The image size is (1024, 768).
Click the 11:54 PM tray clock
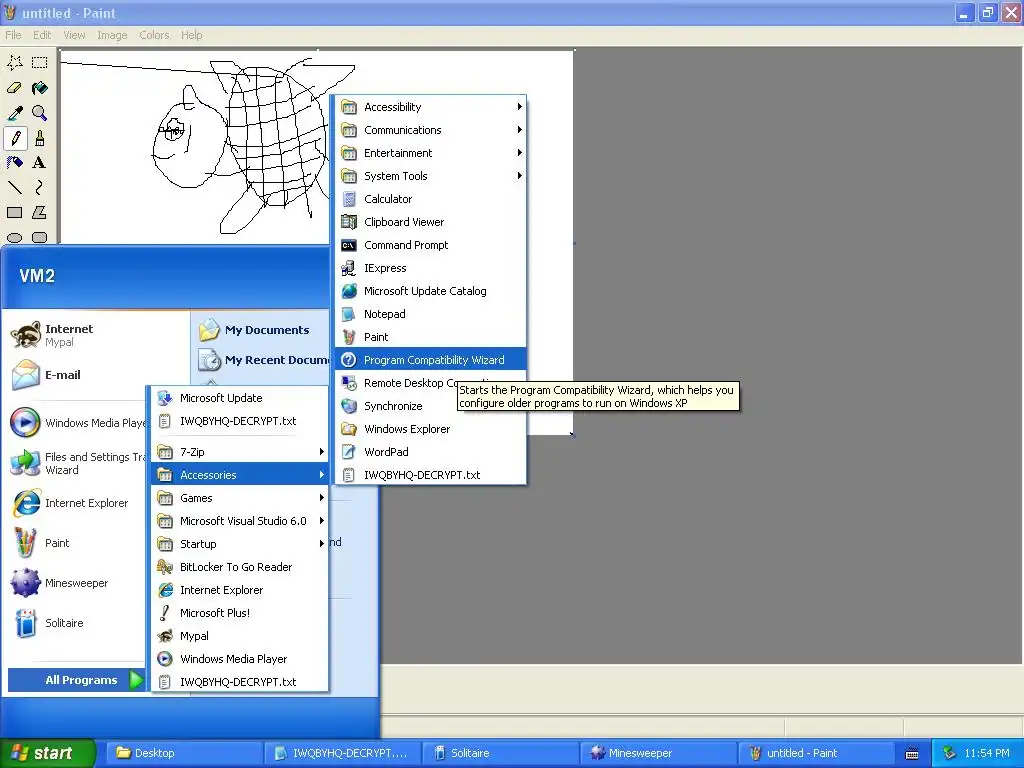986,753
